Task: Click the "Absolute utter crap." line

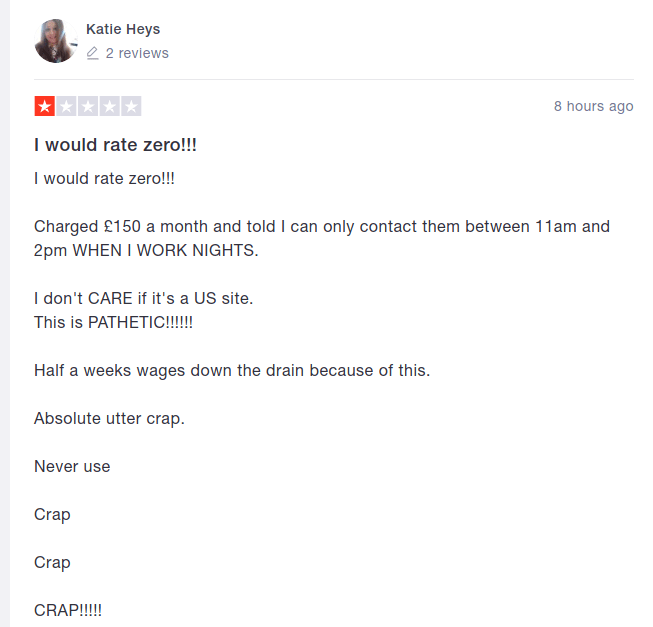Action: click(x=109, y=418)
